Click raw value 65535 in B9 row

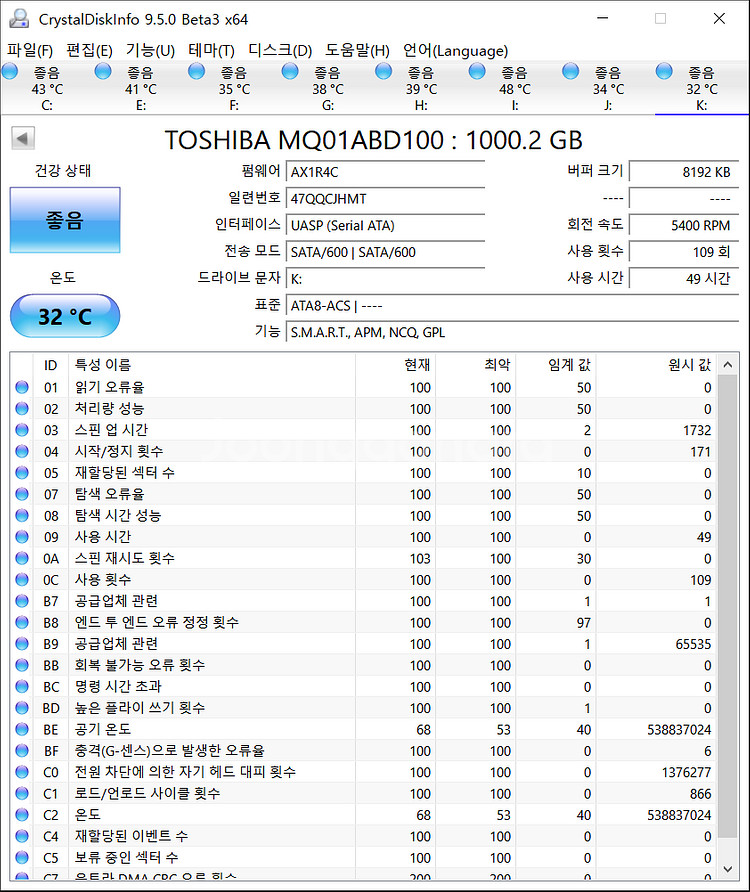pyautogui.click(x=693, y=644)
